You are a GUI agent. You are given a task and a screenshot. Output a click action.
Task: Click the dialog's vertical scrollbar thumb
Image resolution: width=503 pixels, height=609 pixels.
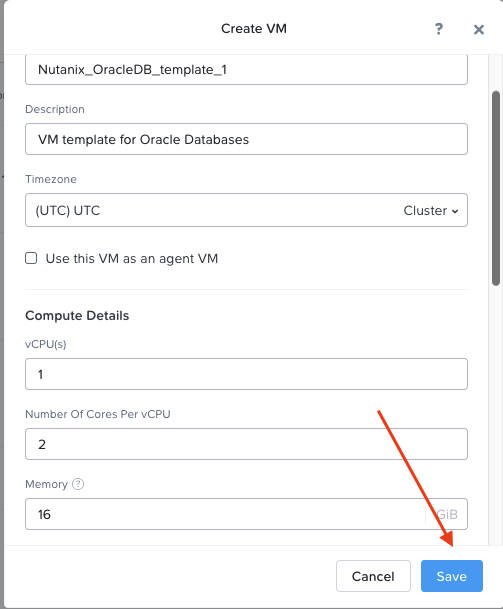click(x=496, y=188)
